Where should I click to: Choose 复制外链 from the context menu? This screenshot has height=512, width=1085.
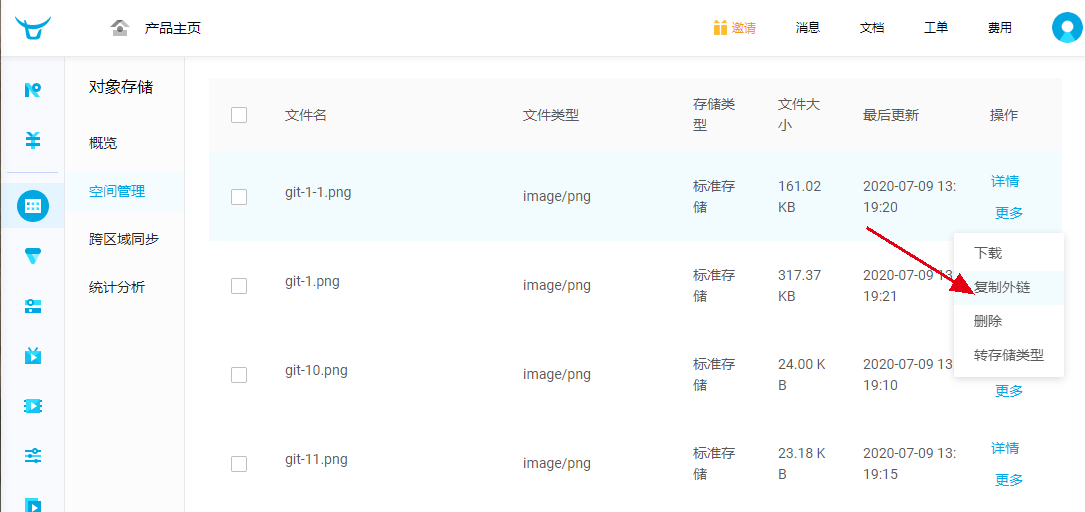1002,287
